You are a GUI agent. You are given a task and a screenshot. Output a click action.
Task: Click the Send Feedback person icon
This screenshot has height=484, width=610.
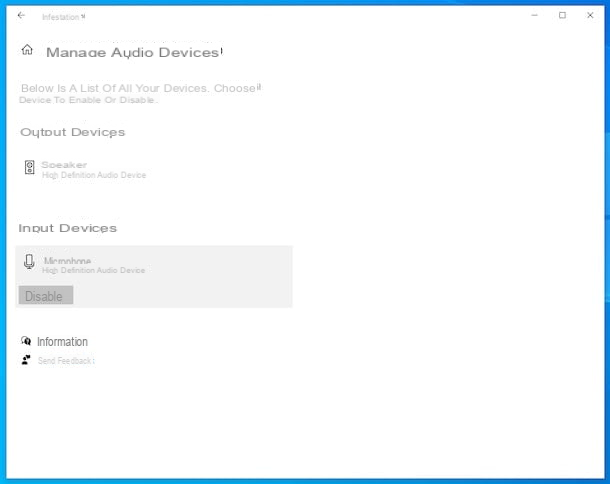(x=26, y=360)
